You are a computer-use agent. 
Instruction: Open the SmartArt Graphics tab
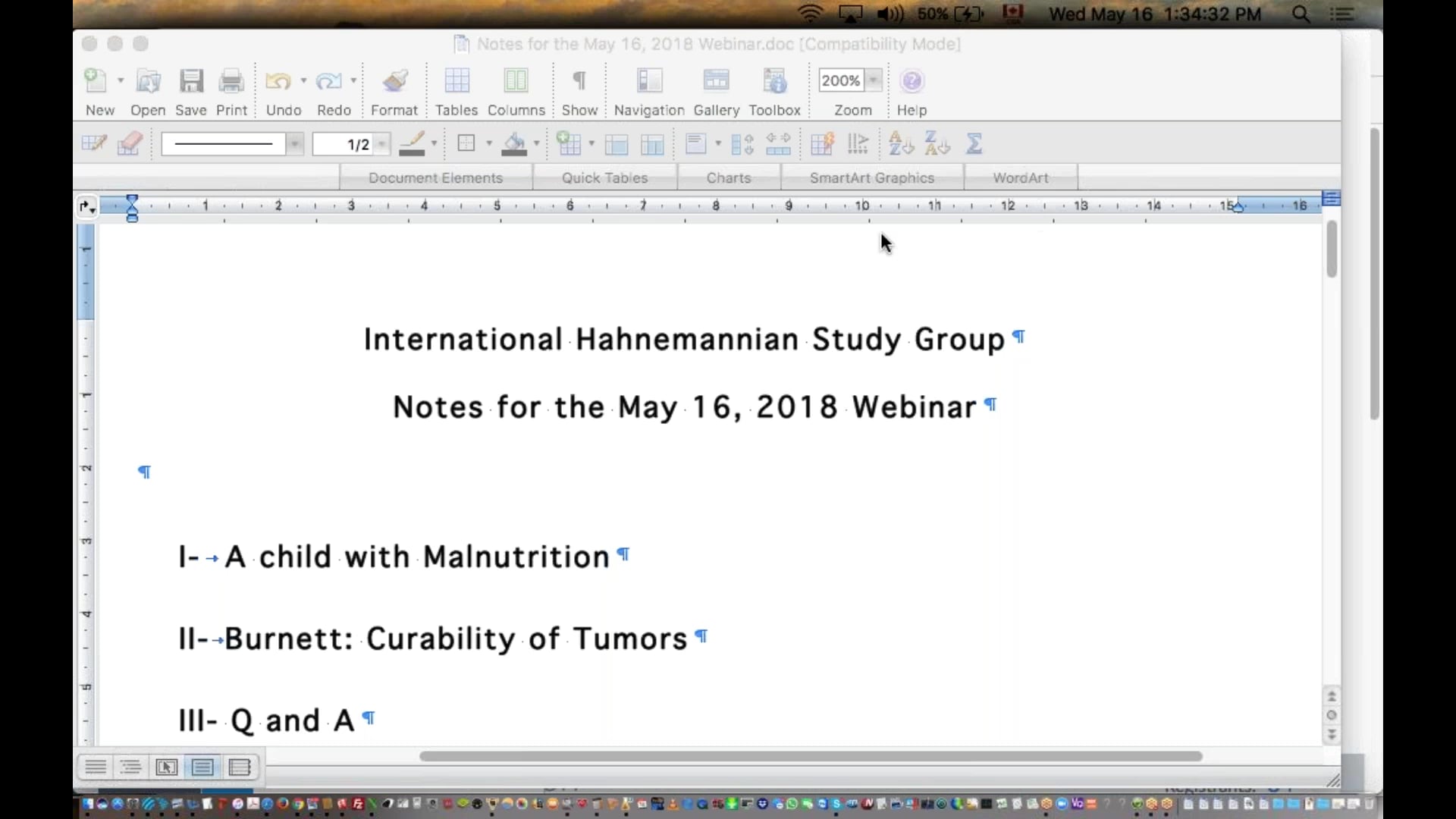(872, 177)
